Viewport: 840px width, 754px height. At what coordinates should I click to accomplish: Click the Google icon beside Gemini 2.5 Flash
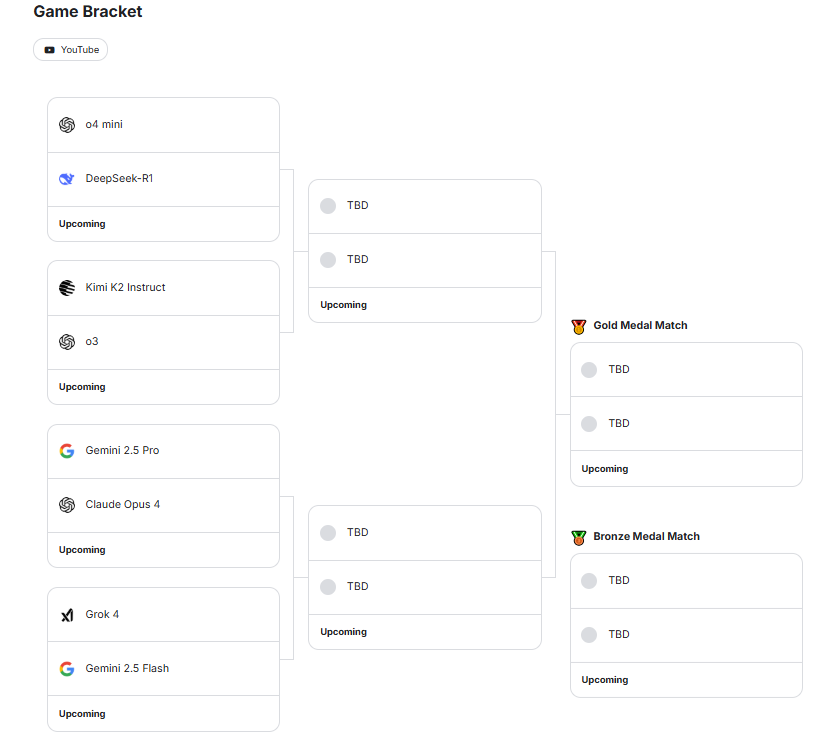pos(67,669)
